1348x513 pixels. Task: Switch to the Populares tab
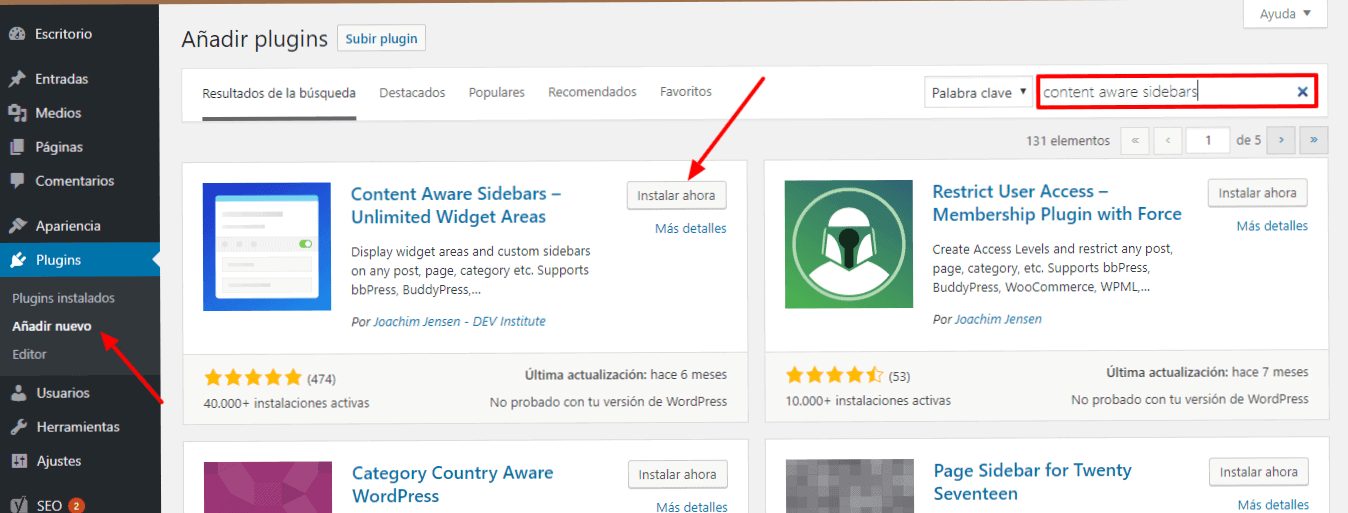tap(497, 92)
